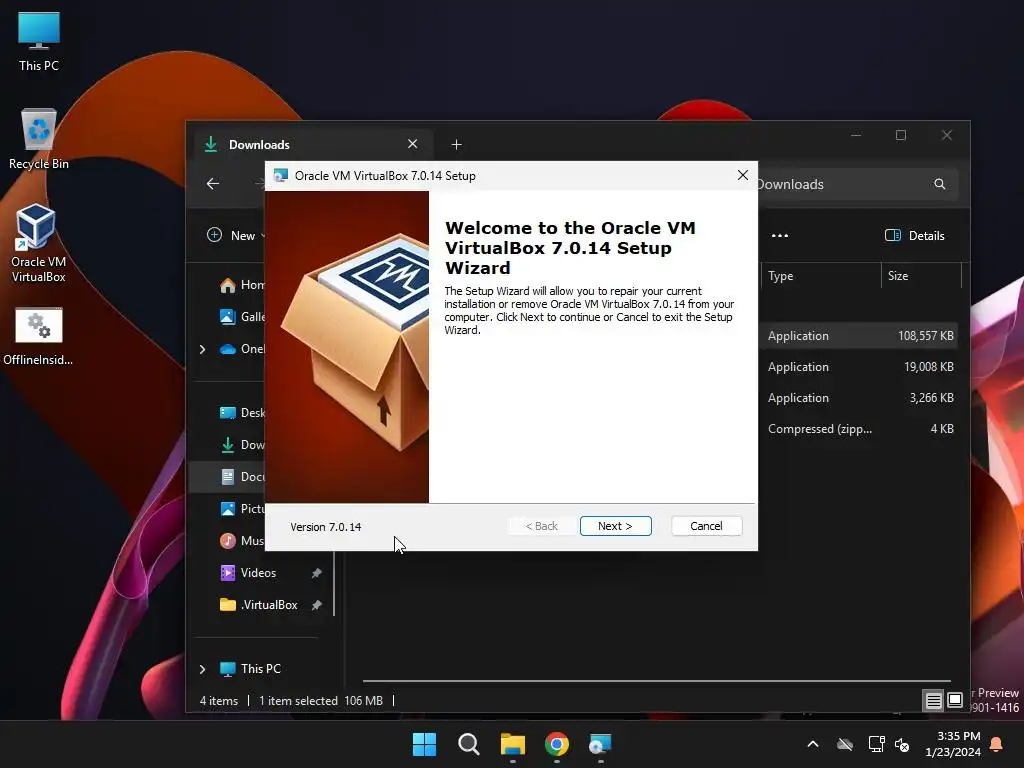1024x768 pixels.
Task: Switch to details list view icon
Action: click(934, 701)
